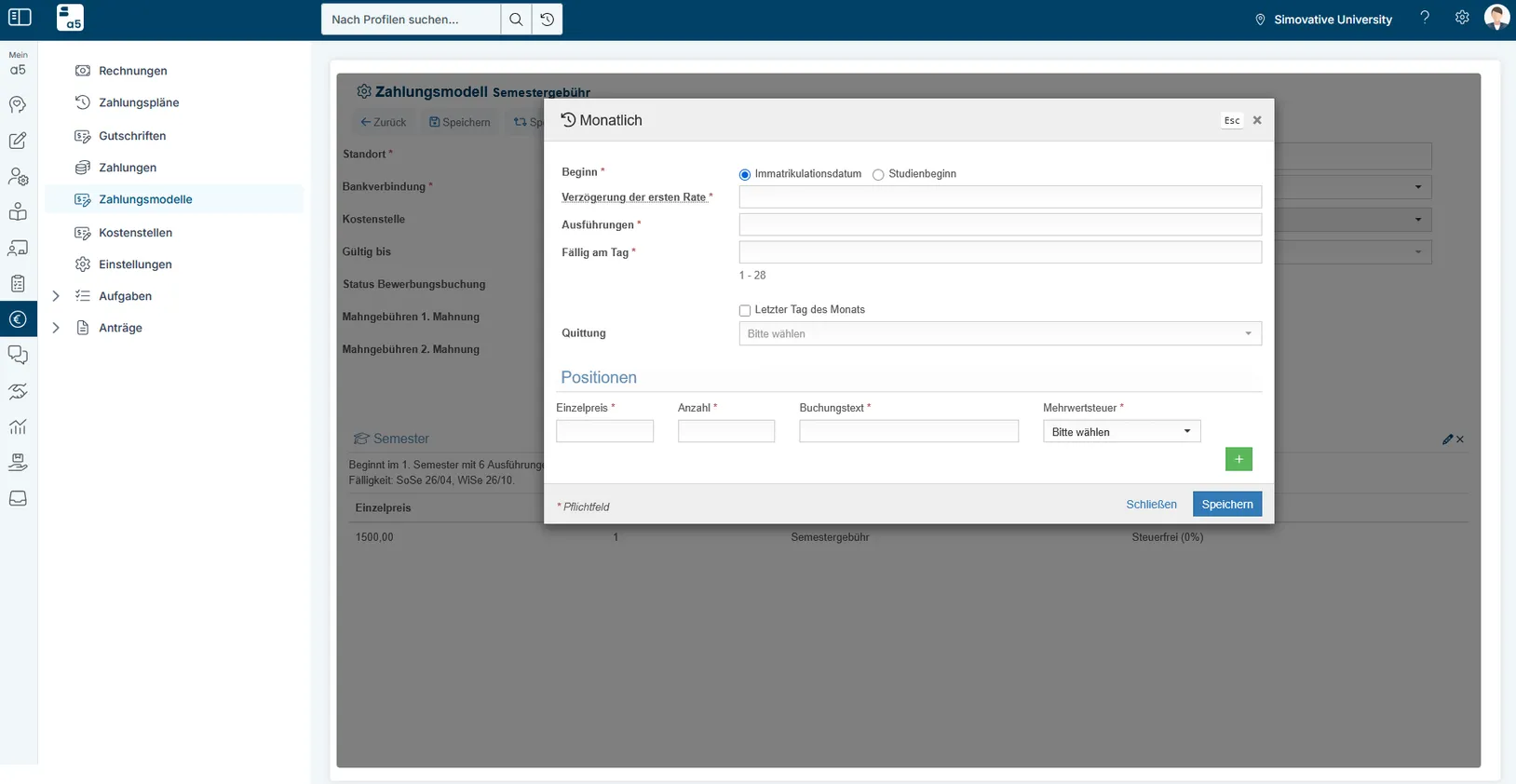Open Bankverbindung dropdown arrow behind dialog
The image size is (1516, 784).
click(x=1418, y=187)
